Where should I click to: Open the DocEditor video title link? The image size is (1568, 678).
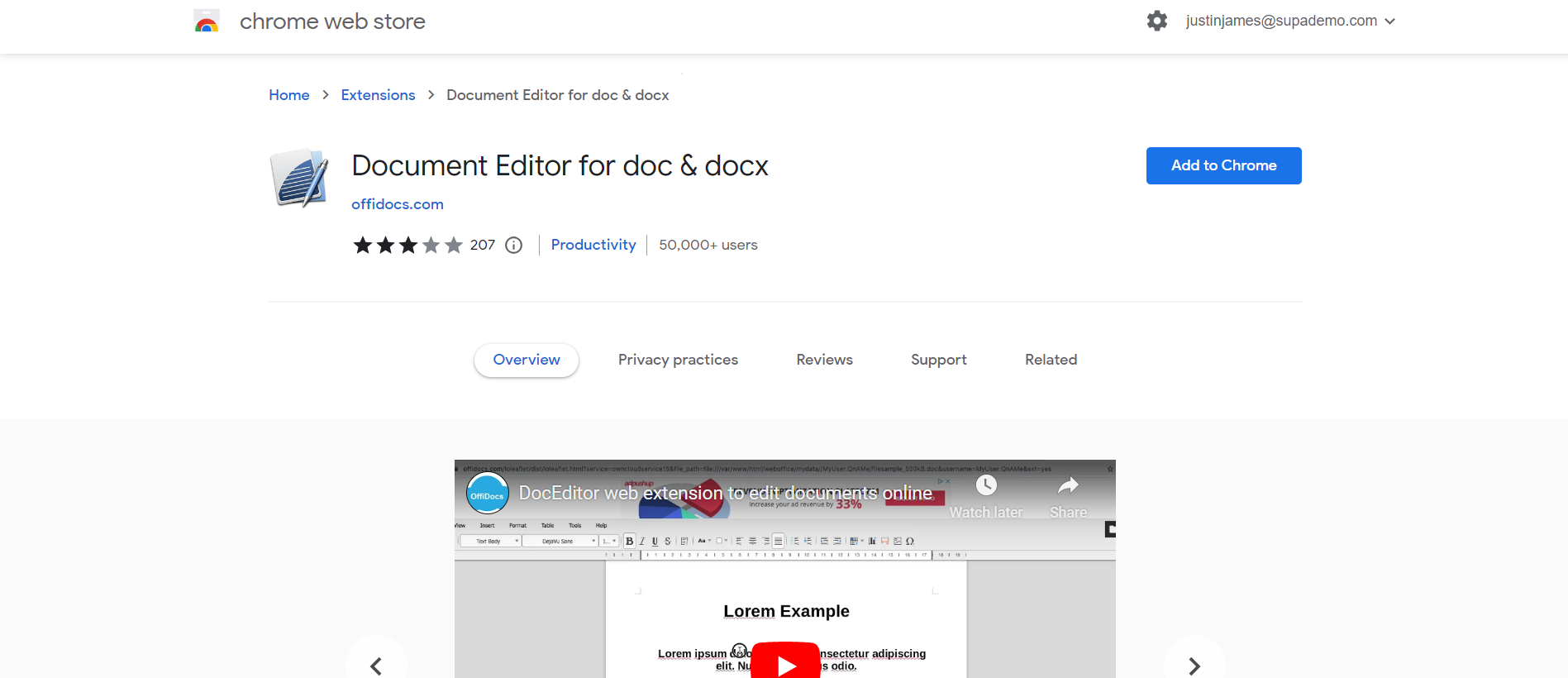click(726, 494)
